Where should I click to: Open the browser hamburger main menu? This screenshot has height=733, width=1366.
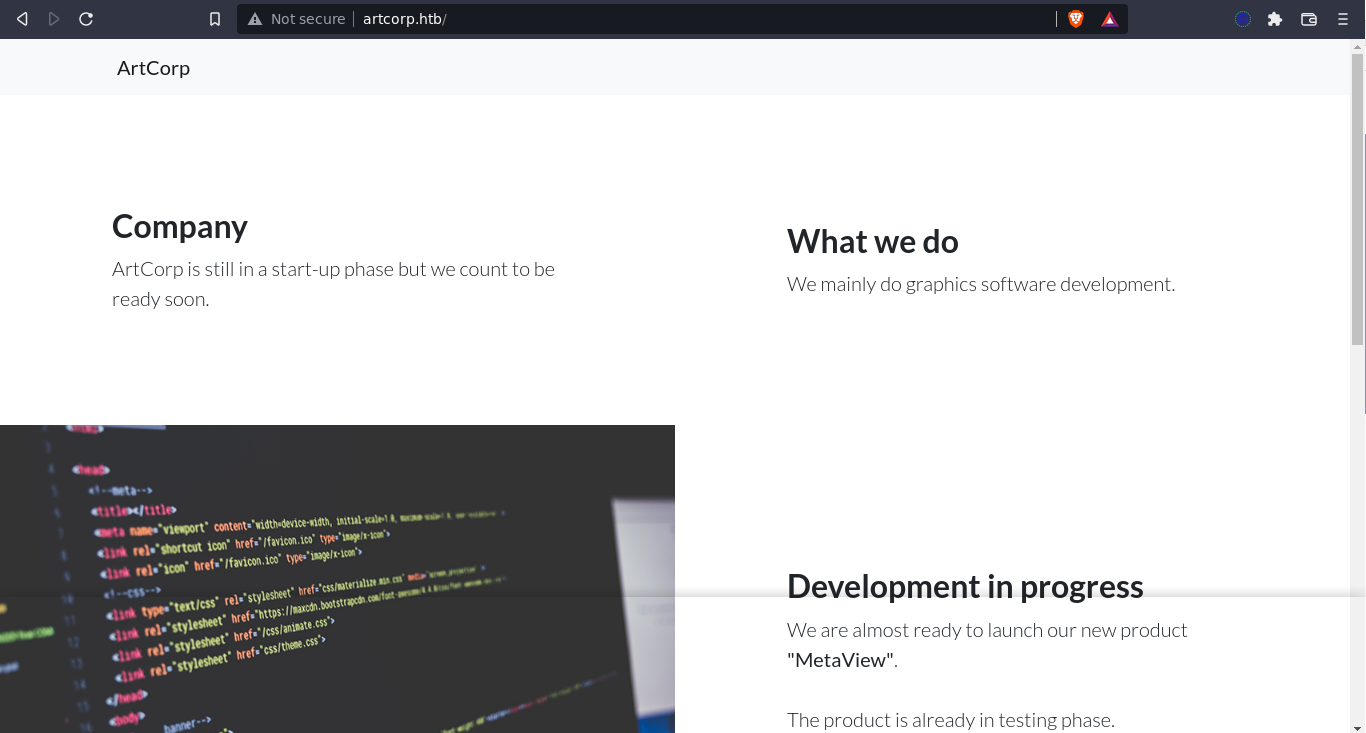click(1343, 19)
